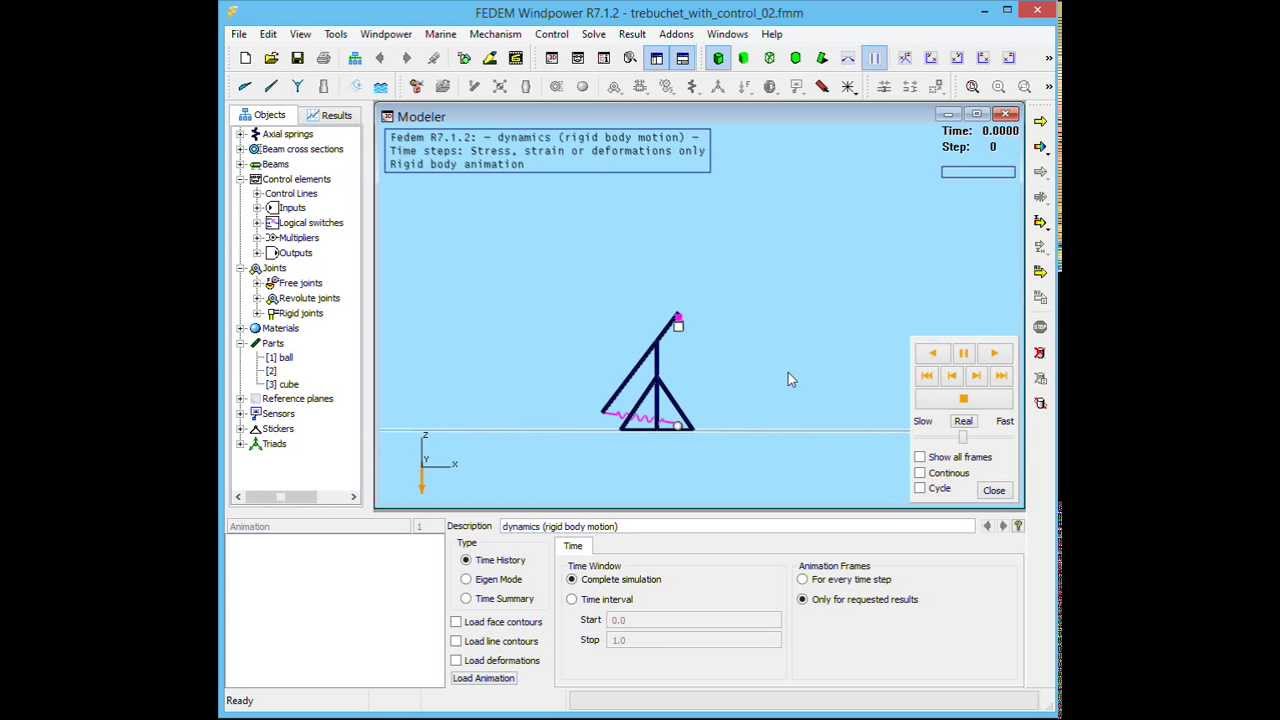
Task: Select For every time step option
Action: click(802, 579)
